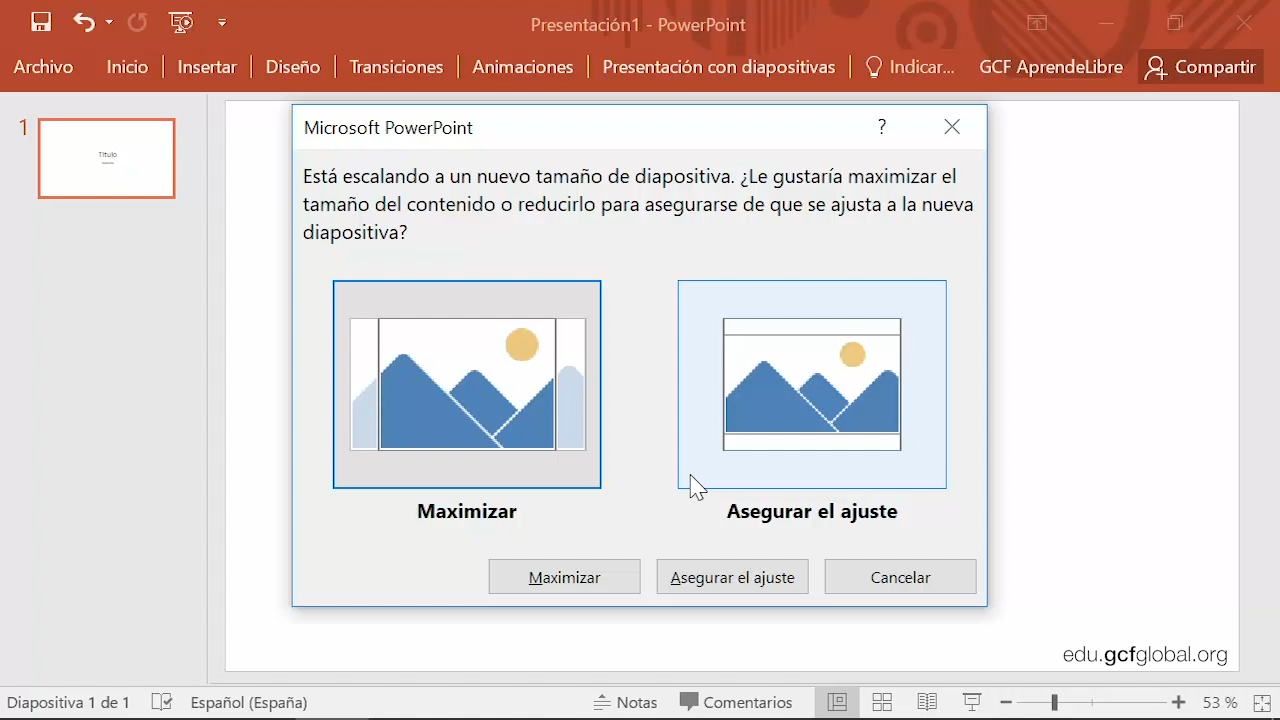Click the dialog help question mark

(881, 127)
